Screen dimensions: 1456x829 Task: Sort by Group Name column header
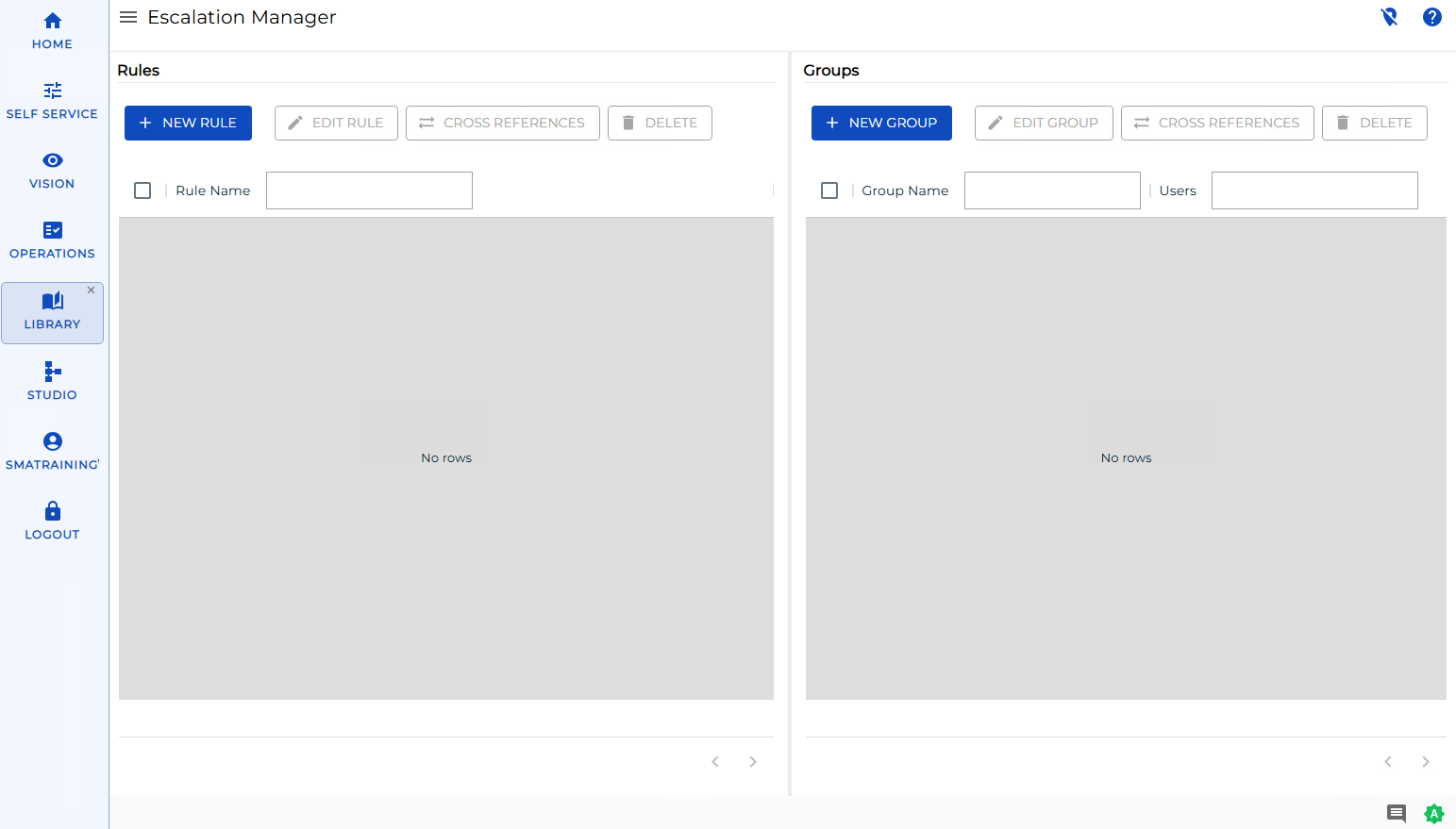click(905, 191)
